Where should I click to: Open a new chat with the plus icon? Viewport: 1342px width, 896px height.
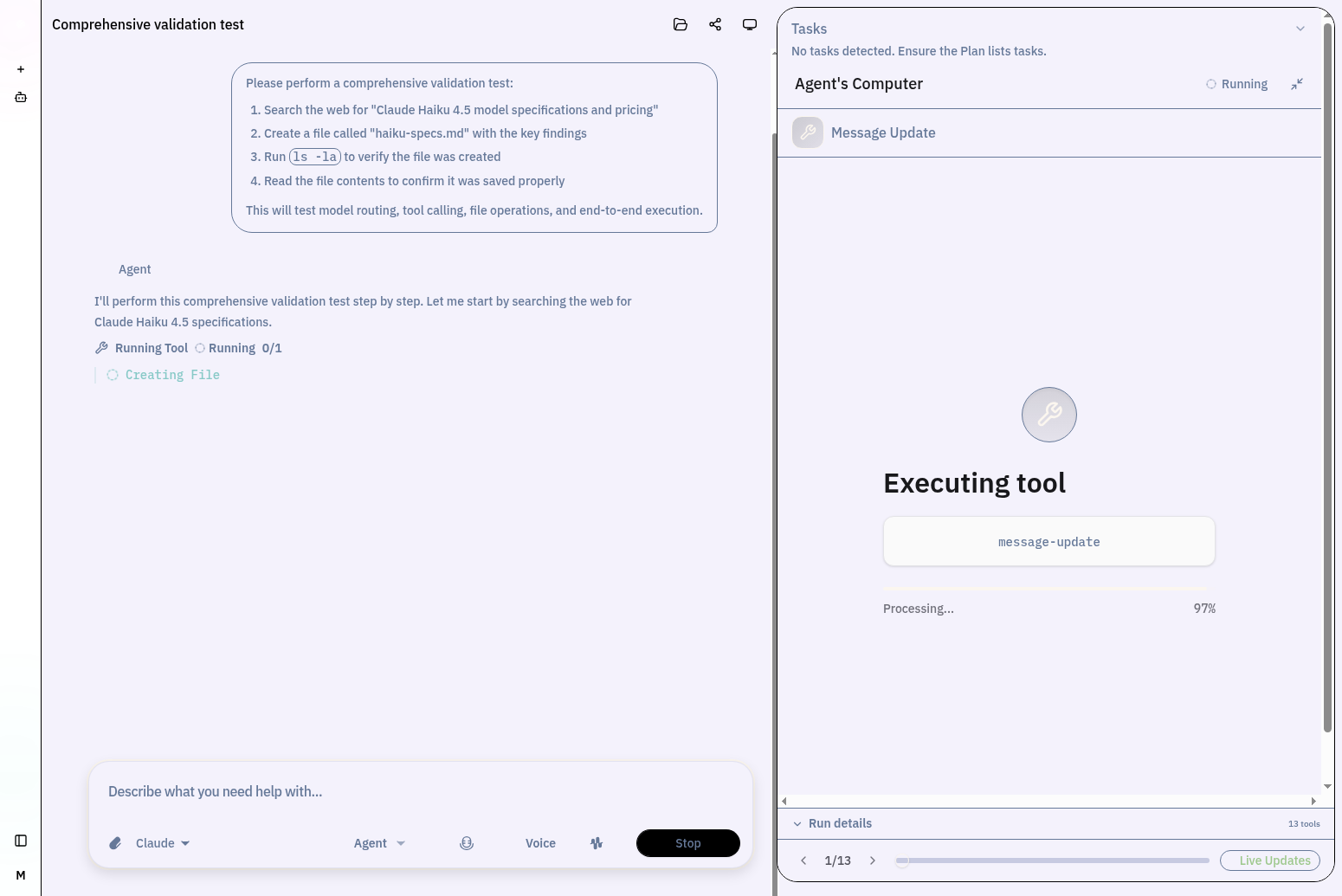pos(21,69)
